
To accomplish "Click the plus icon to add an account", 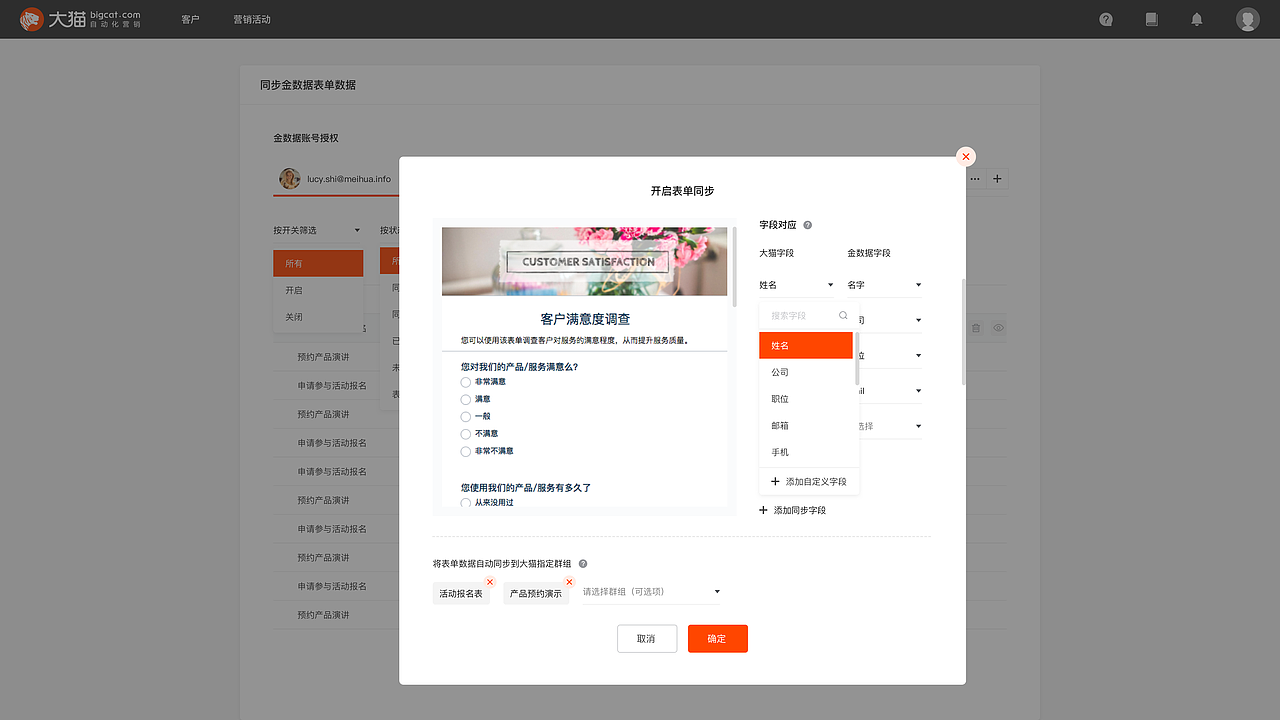I will (997, 178).
